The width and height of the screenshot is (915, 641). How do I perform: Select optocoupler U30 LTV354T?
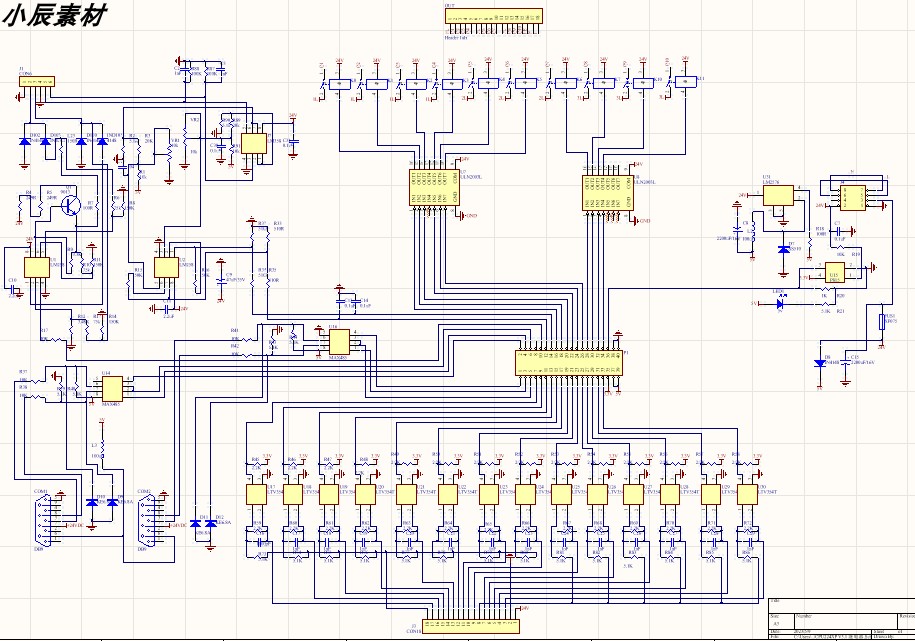tap(748, 494)
